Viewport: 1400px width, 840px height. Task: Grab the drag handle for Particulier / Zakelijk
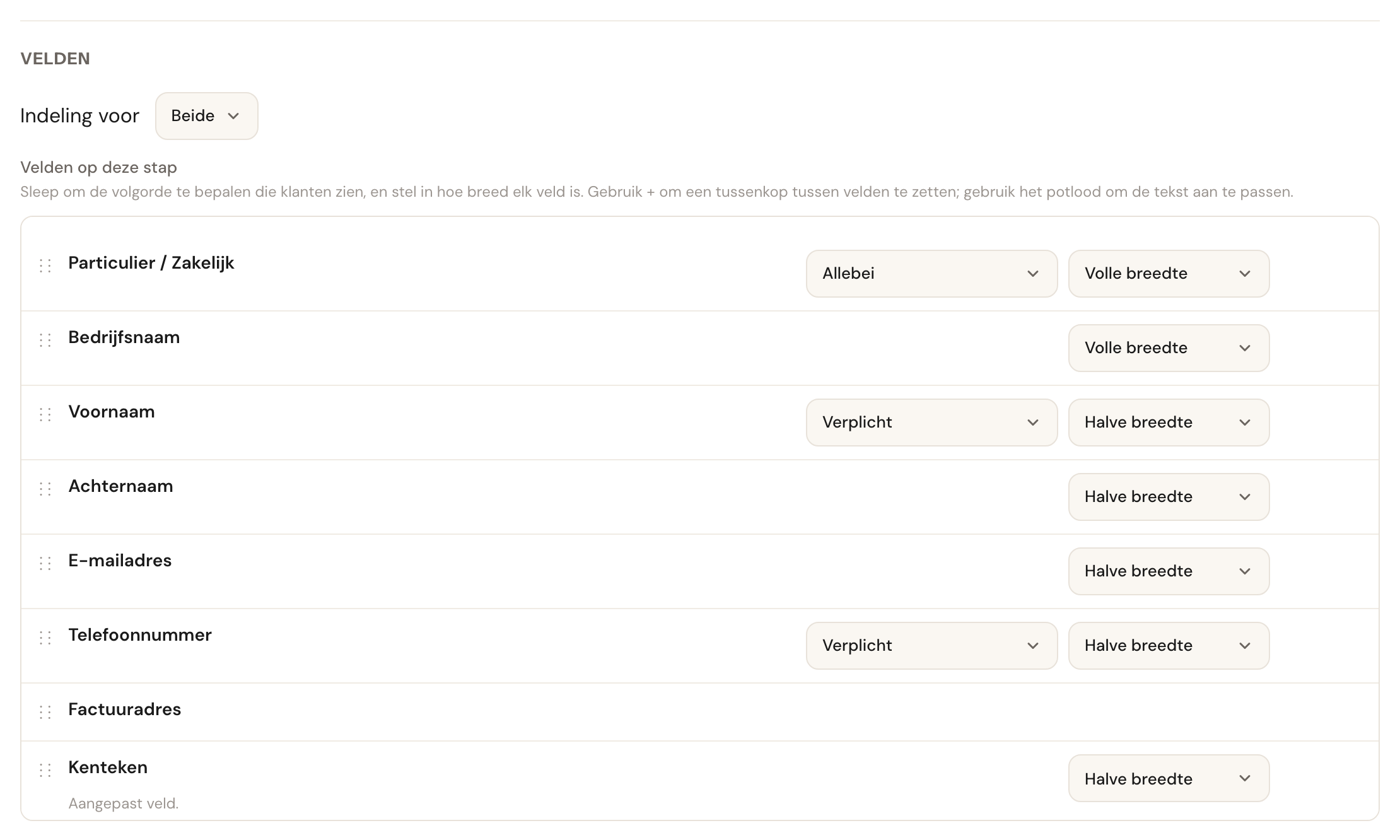45,265
